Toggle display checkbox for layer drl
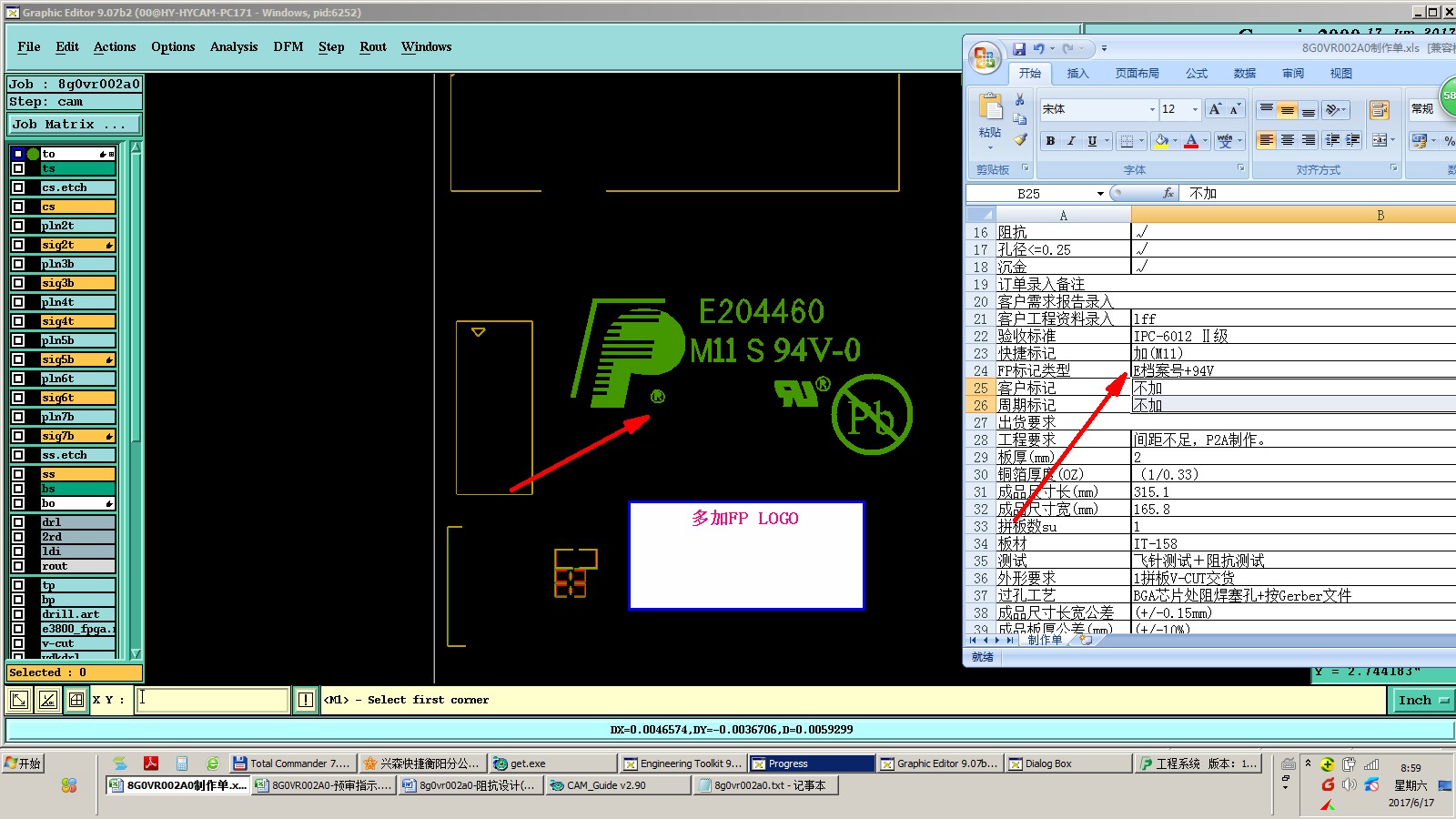This screenshot has height=819, width=1456. point(18,522)
